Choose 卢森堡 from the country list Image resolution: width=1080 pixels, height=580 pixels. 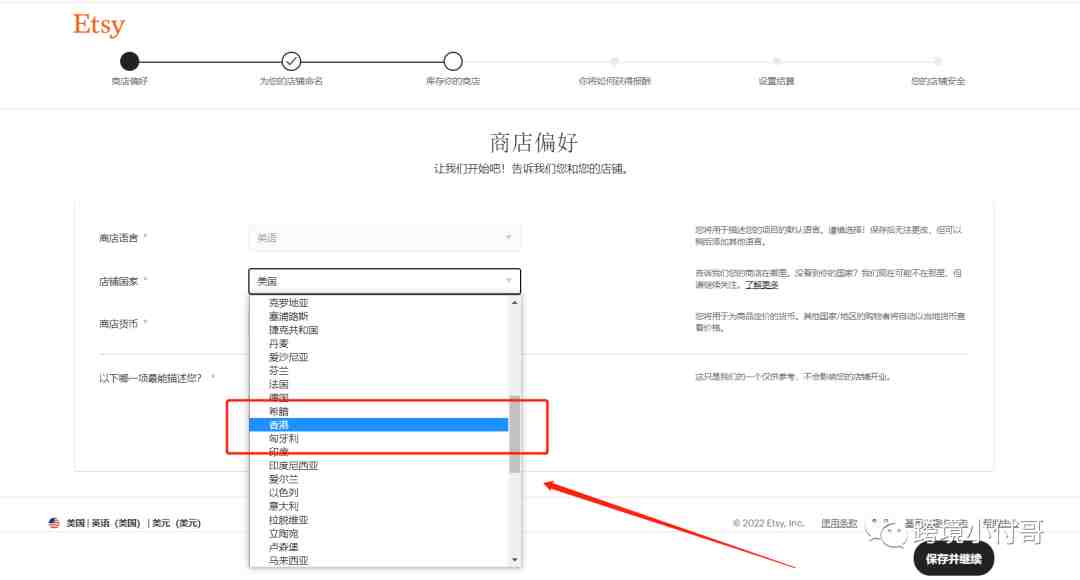(378, 547)
